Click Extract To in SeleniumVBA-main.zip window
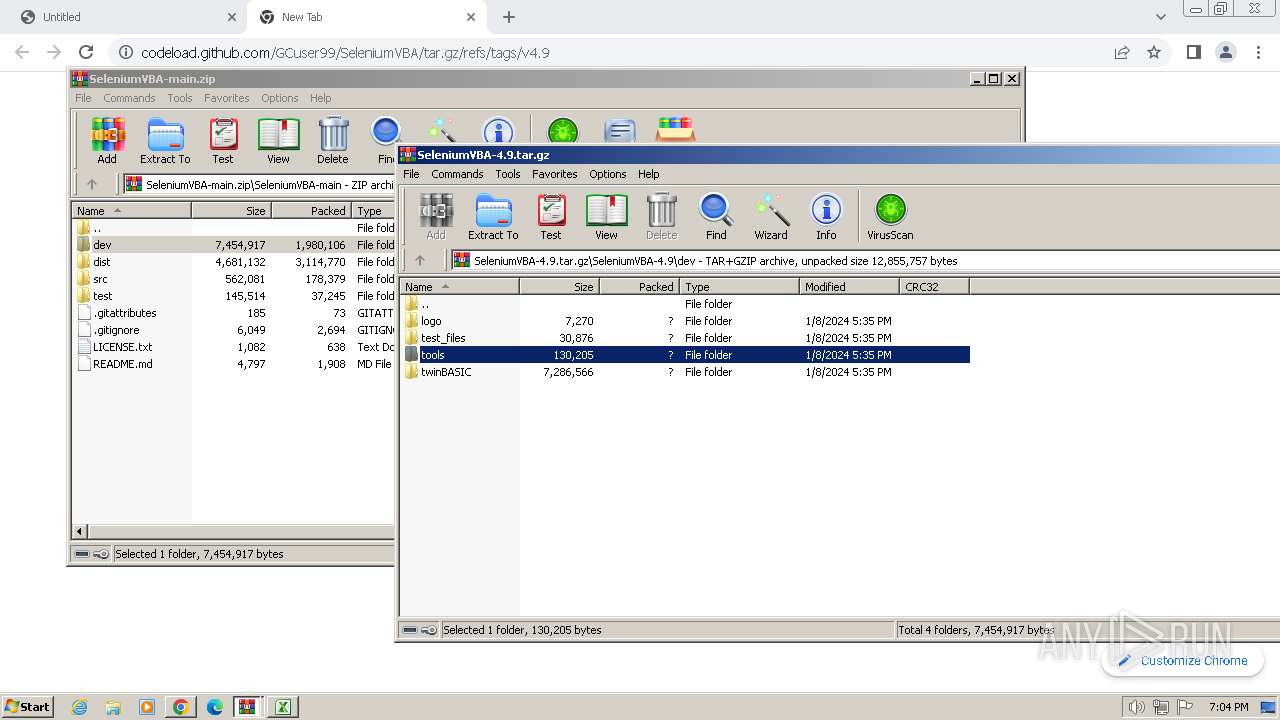The image size is (1280, 720). pos(165,141)
